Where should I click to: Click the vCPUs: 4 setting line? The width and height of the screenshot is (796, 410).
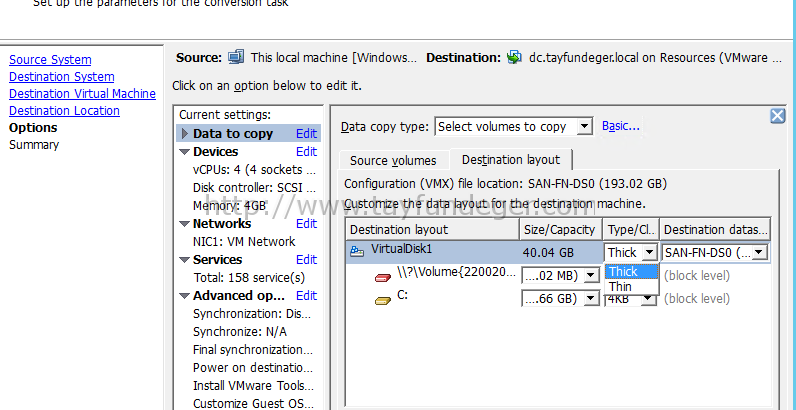(x=254, y=170)
